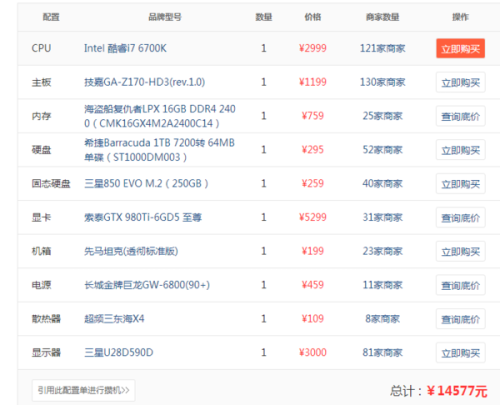Click the 显卡 category label

tap(41, 217)
